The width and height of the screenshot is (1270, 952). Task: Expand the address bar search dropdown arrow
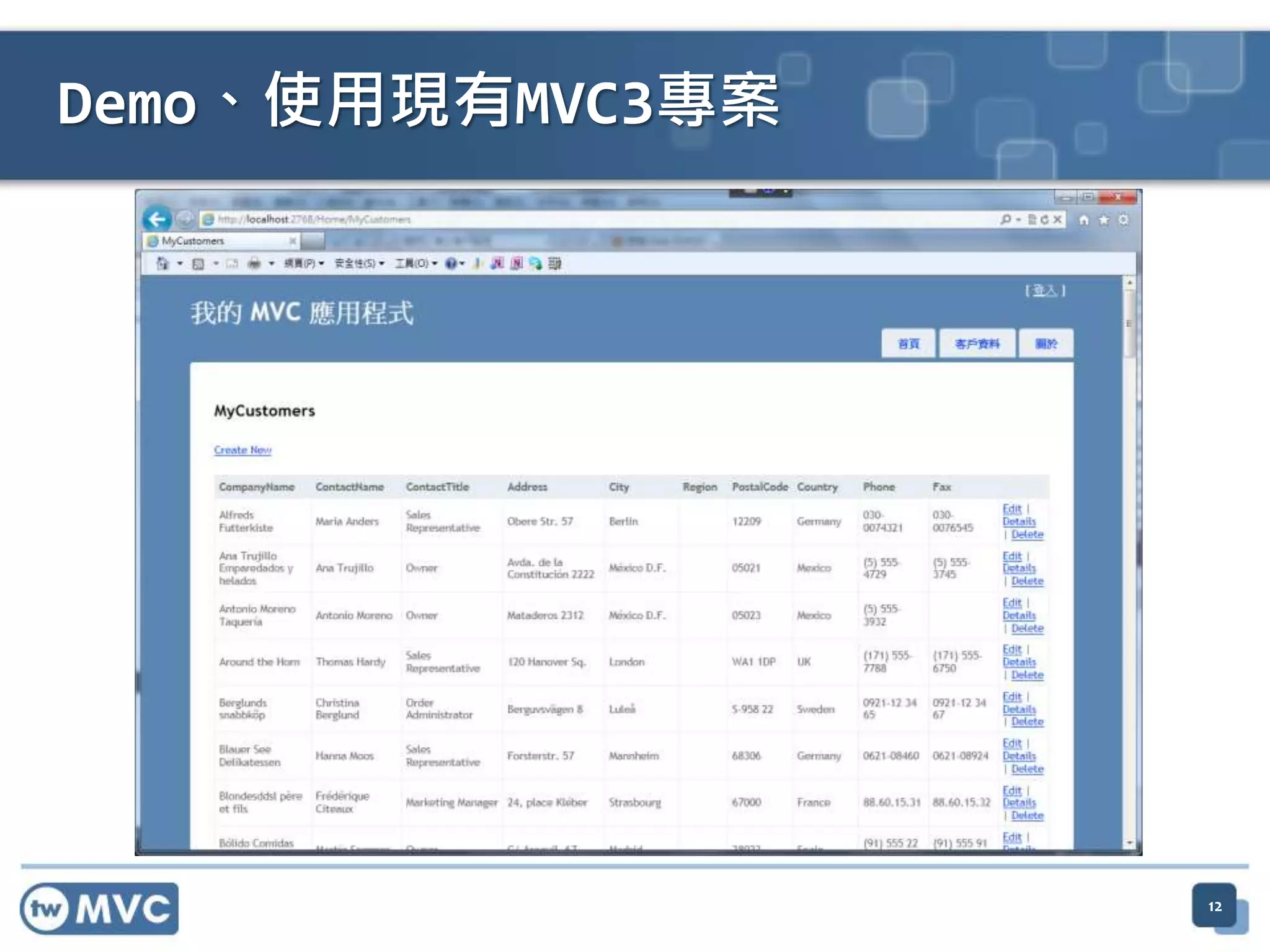pos(1018,220)
